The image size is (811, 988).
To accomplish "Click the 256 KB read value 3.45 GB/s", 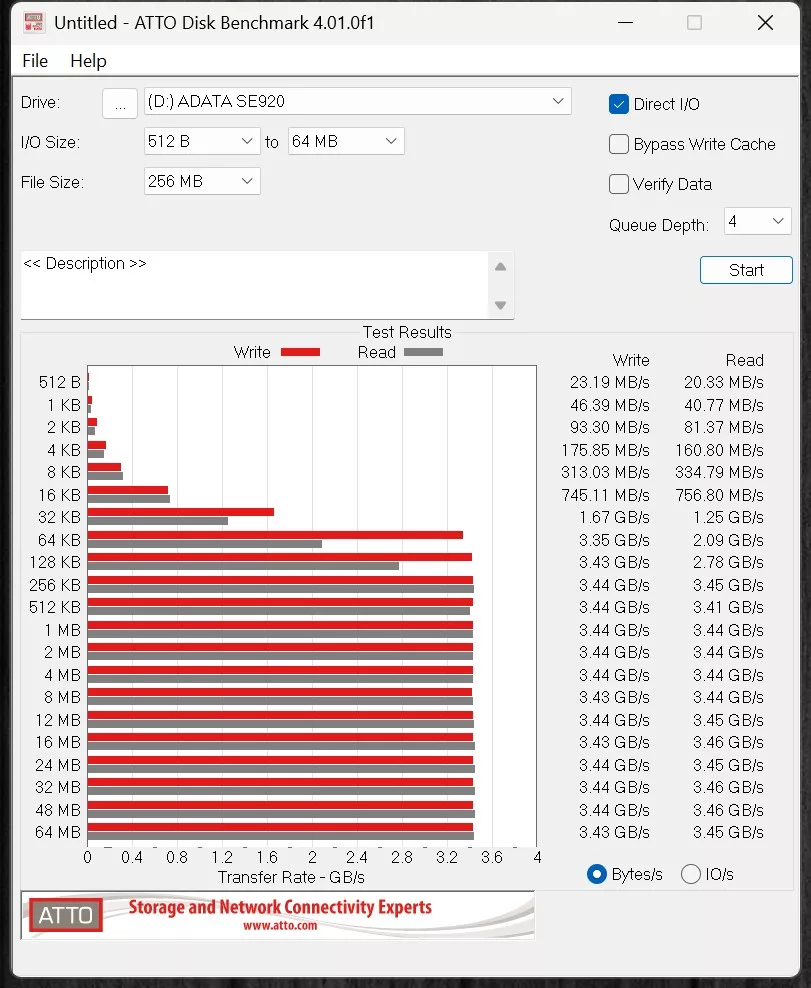I will pos(728,585).
